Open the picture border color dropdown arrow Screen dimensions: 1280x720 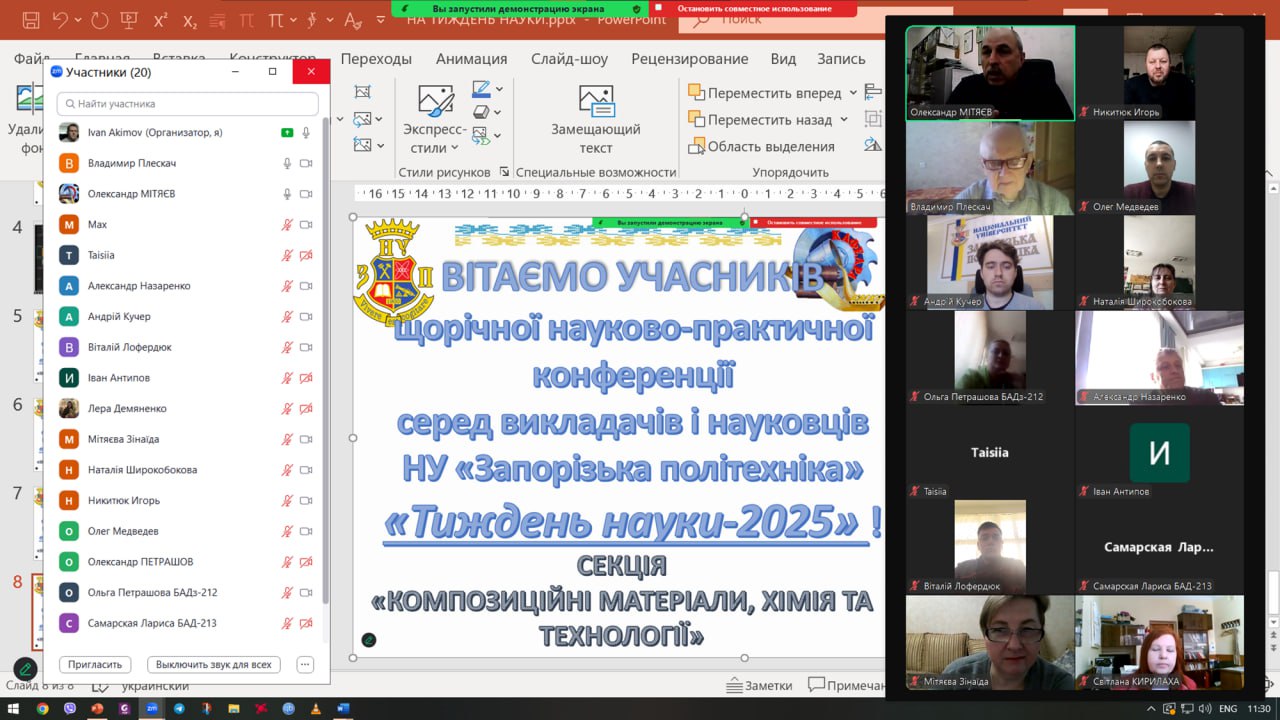click(499, 89)
